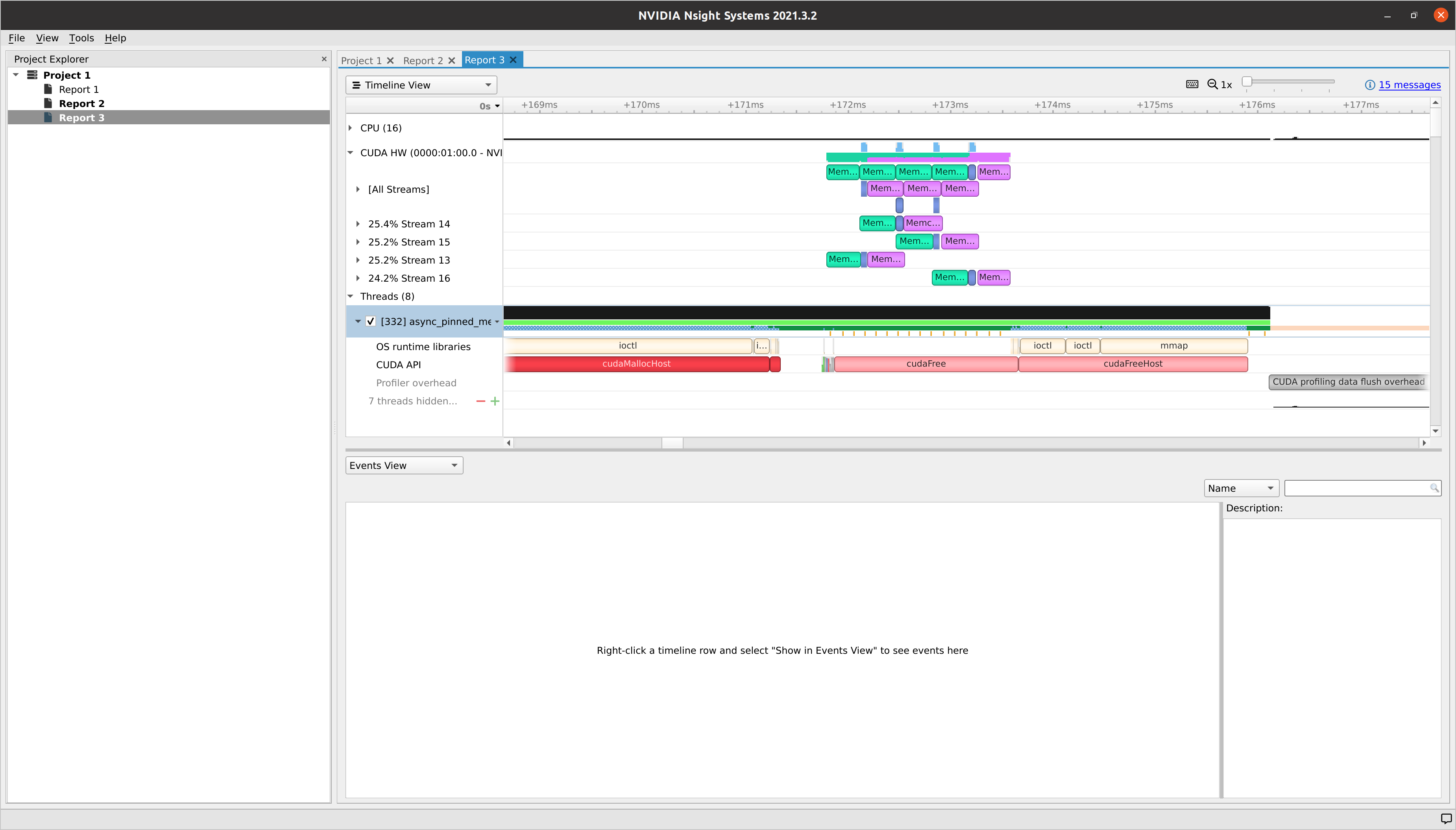Click the remove thread visibility minus icon
Screen dimensions: 1456x830
point(480,401)
